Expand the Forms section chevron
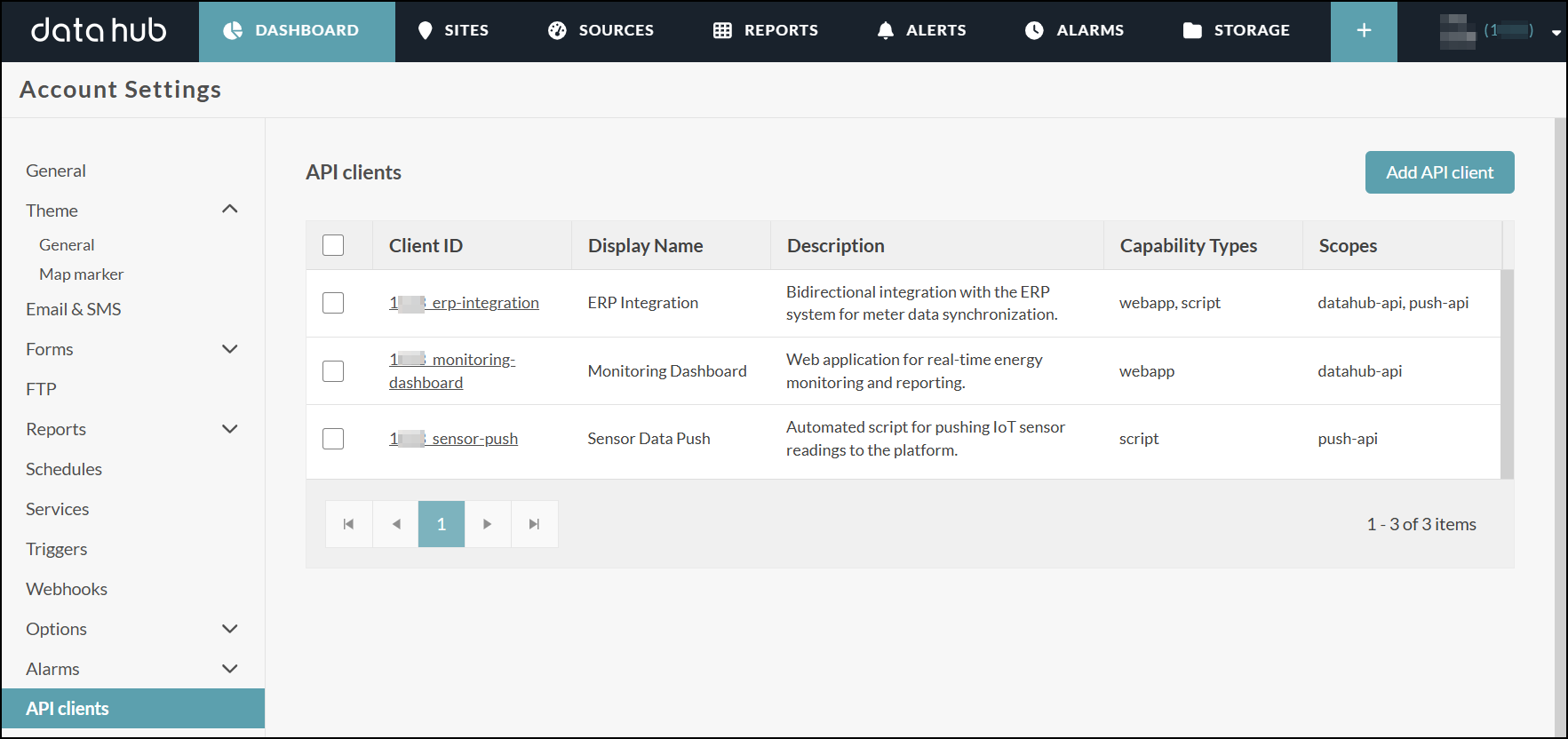Viewport: 1568px width, 739px height. point(230,349)
